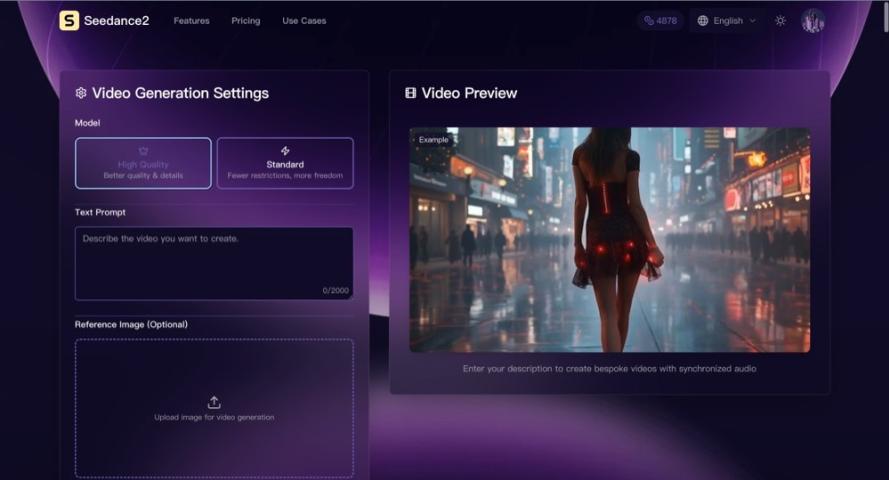Open the Features navigation item
Image resolution: width=889 pixels, height=480 pixels.
pos(191,21)
